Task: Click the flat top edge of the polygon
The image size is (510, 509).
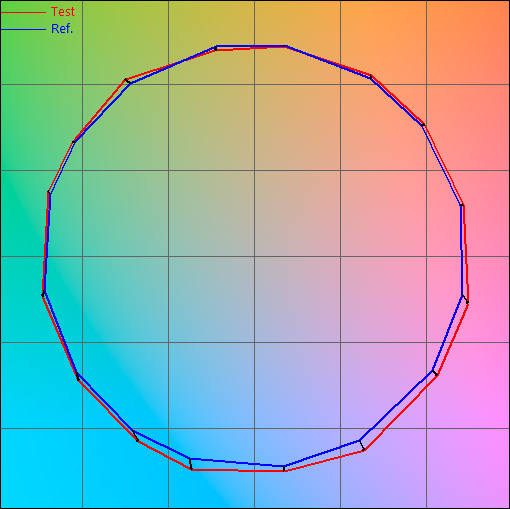Action: click(x=251, y=46)
